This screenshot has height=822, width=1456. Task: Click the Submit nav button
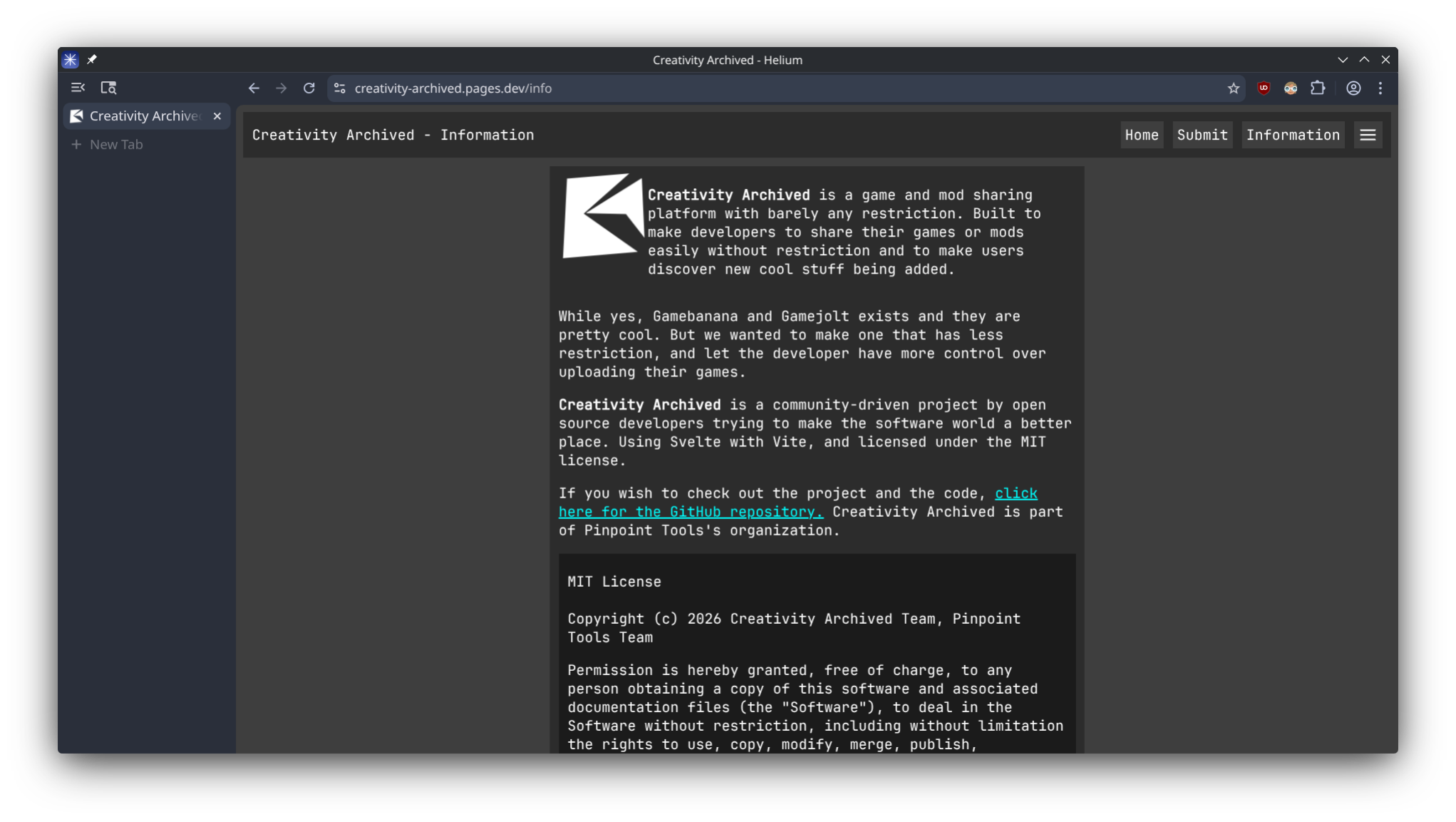click(1202, 135)
